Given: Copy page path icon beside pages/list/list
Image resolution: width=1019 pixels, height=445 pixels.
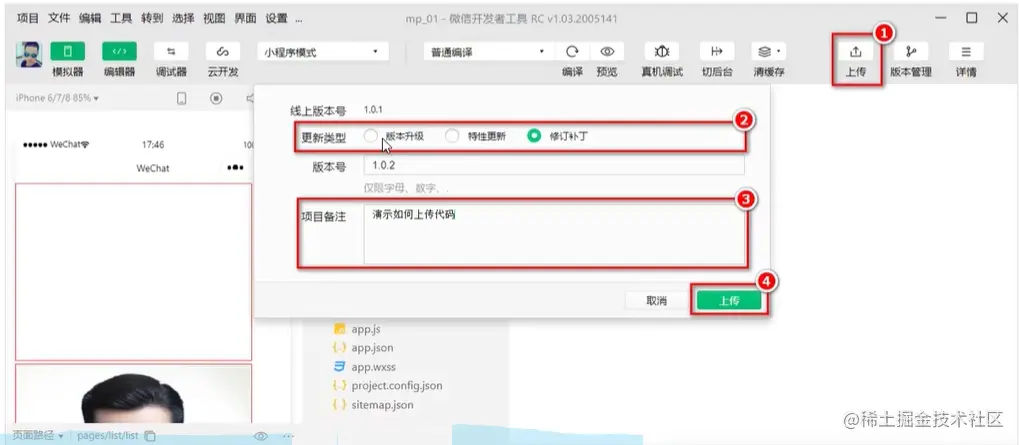Looking at the screenshot, I should (x=150, y=436).
